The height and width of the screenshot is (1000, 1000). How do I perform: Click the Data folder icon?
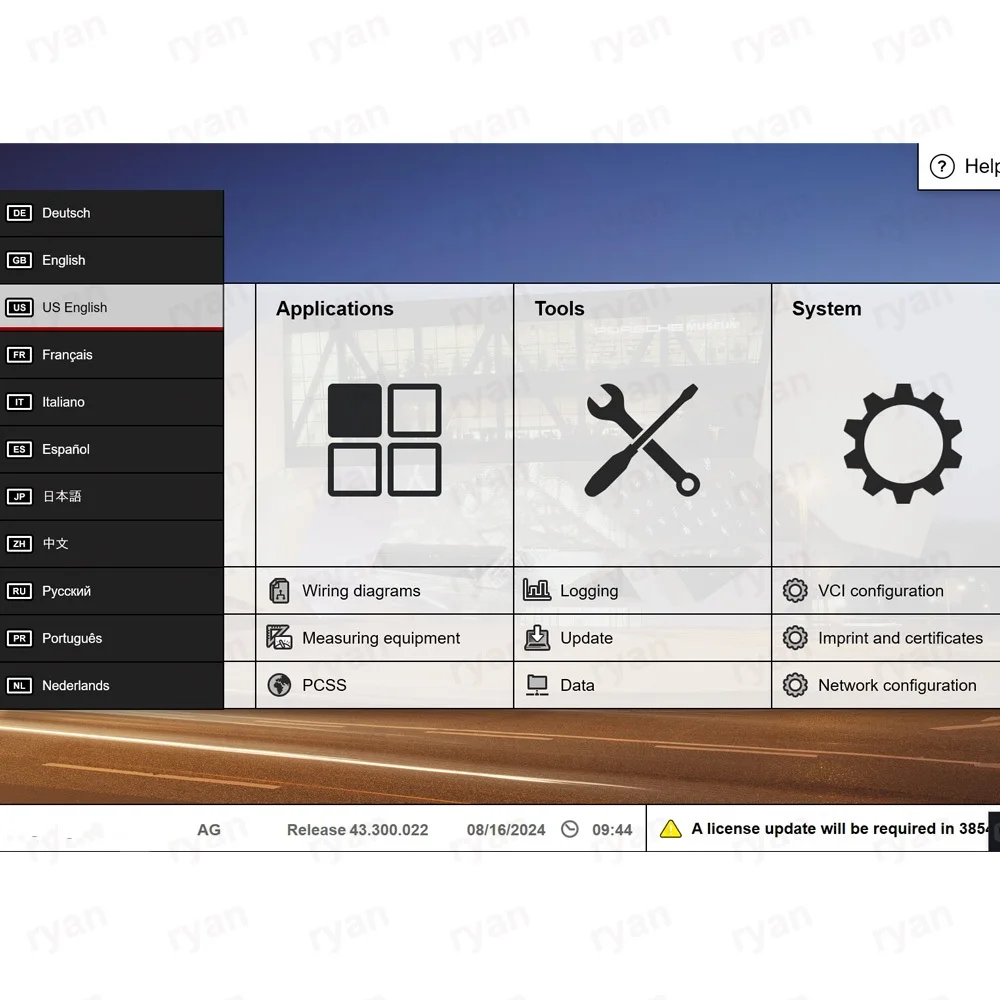tap(537, 685)
